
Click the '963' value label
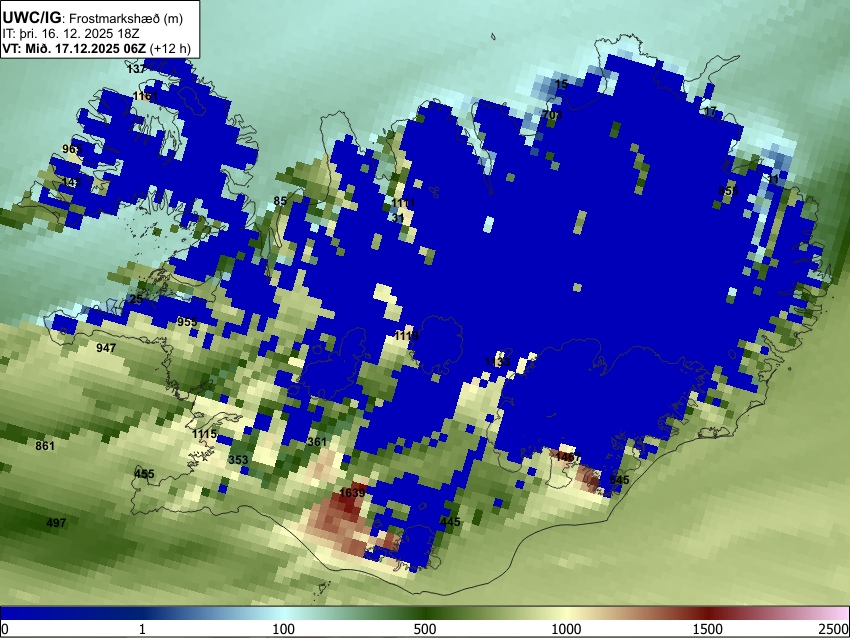coord(72,149)
